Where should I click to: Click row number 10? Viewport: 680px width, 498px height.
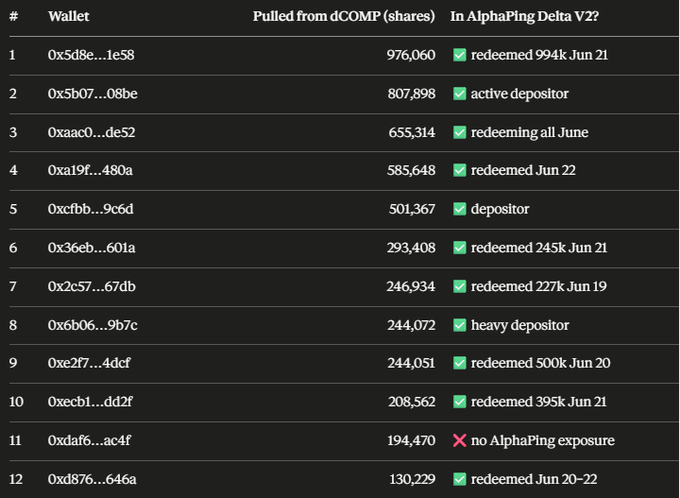coord(16,402)
